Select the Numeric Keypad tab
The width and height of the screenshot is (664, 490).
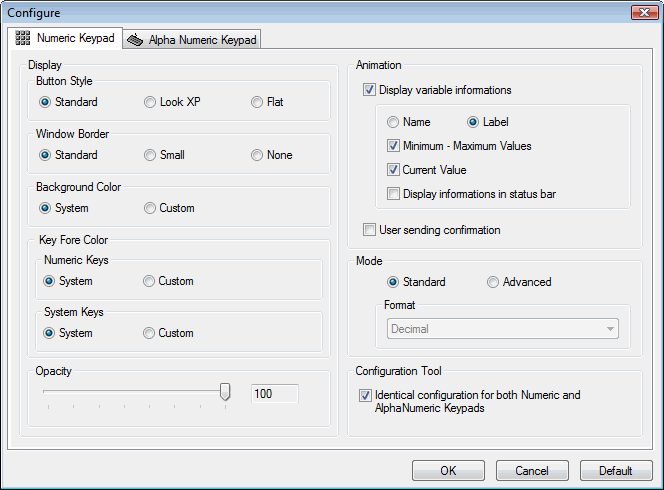66,38
